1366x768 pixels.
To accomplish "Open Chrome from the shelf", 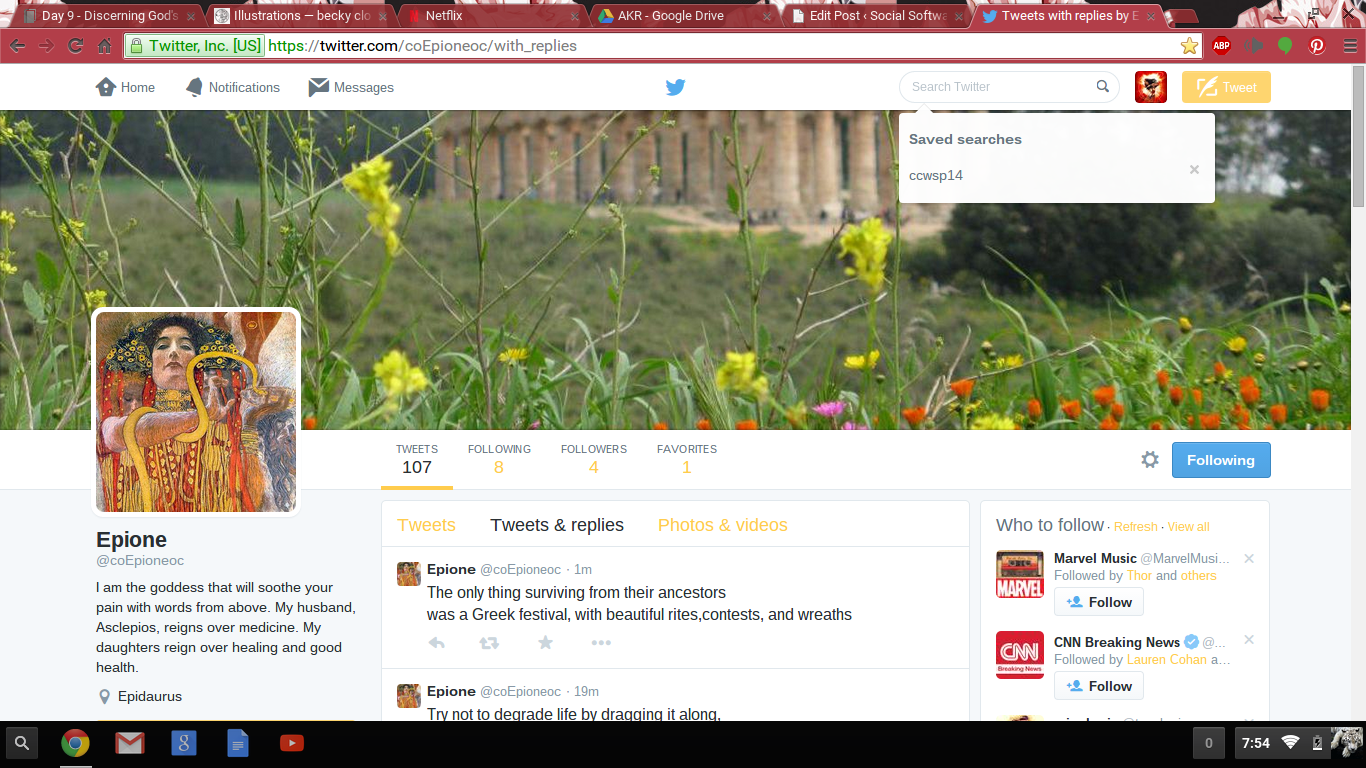I will pos(75,743).
